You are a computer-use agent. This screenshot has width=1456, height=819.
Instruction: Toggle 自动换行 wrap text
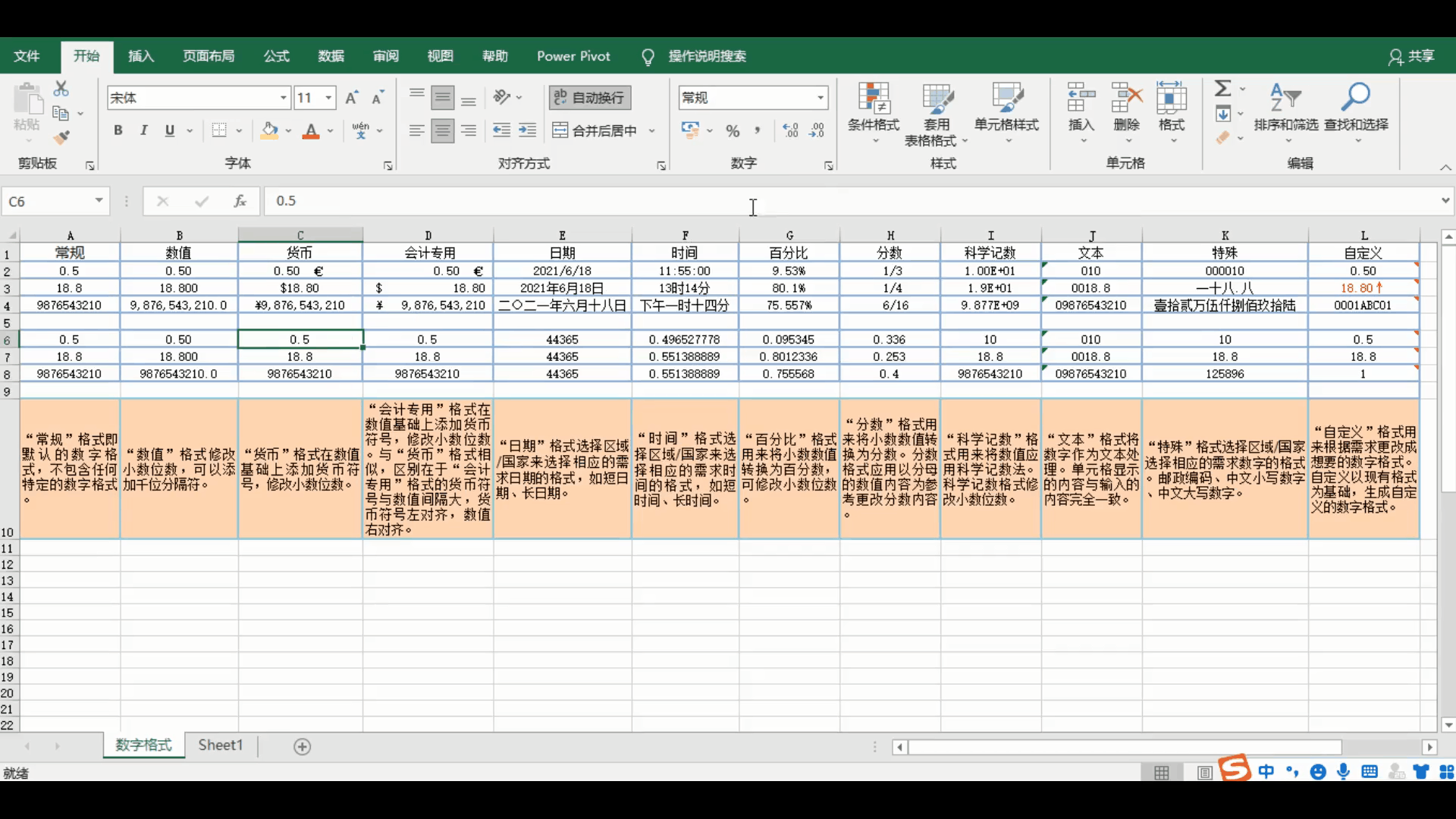[x=588, y=97]
